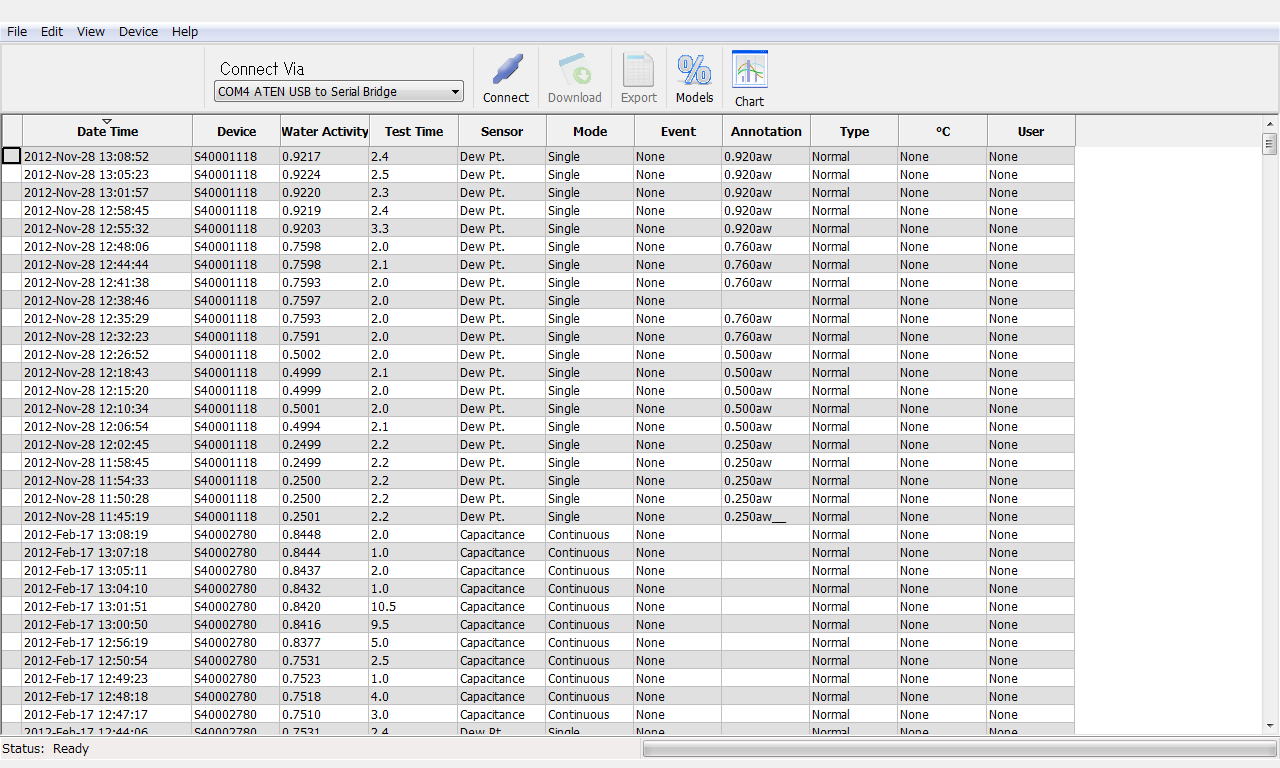Open the Device menu
The height and width of the screenshot is (768, 1280).
click(x=138, y=32)
